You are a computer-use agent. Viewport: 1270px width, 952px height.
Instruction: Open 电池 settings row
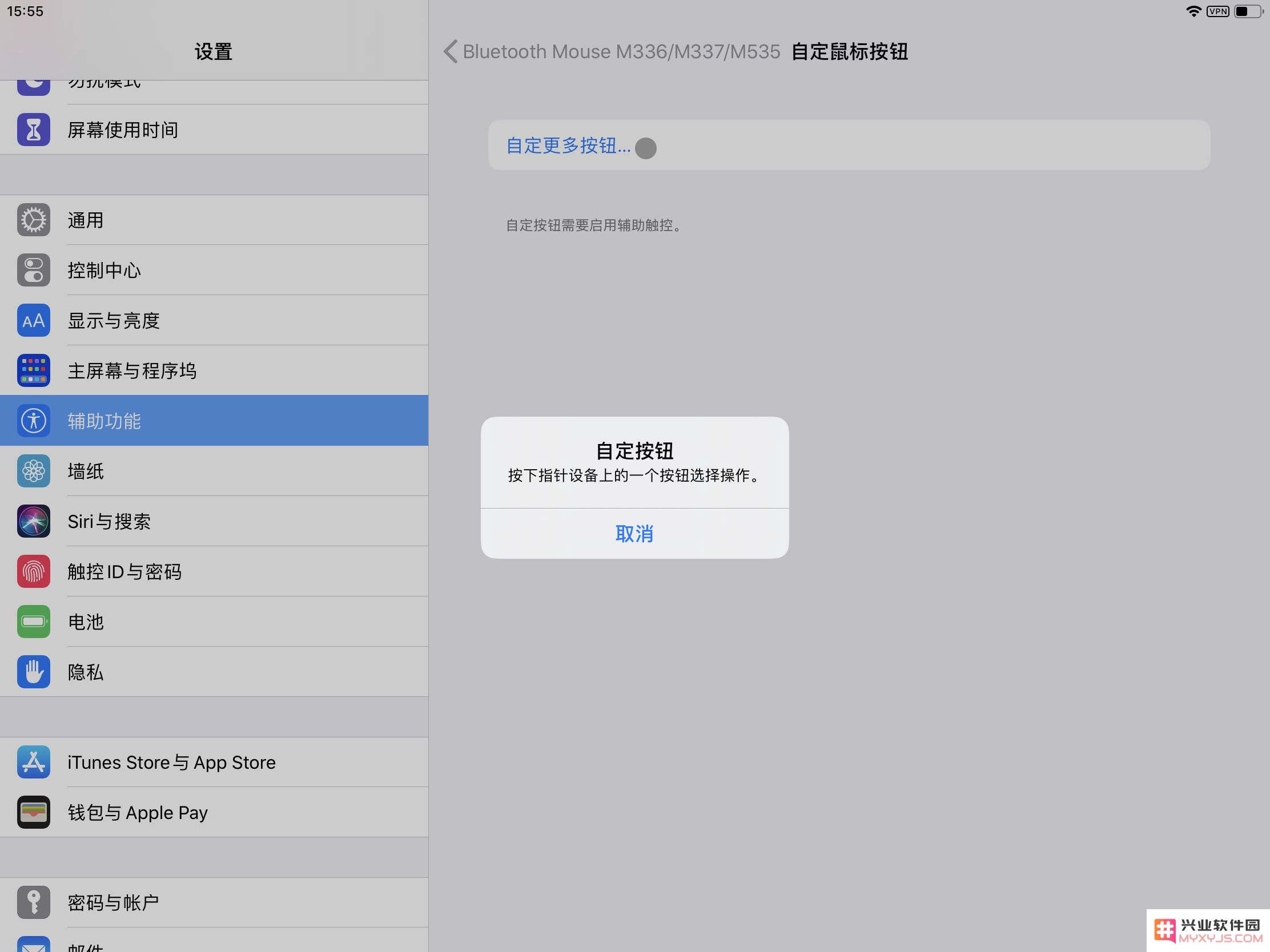coord(214,622)
